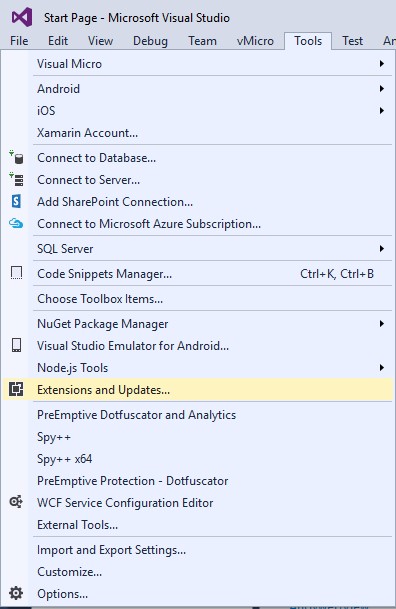Click the Options gear icon
This screenshot has width=396, height=609.
pyautogui.click(x=16, y=593)
